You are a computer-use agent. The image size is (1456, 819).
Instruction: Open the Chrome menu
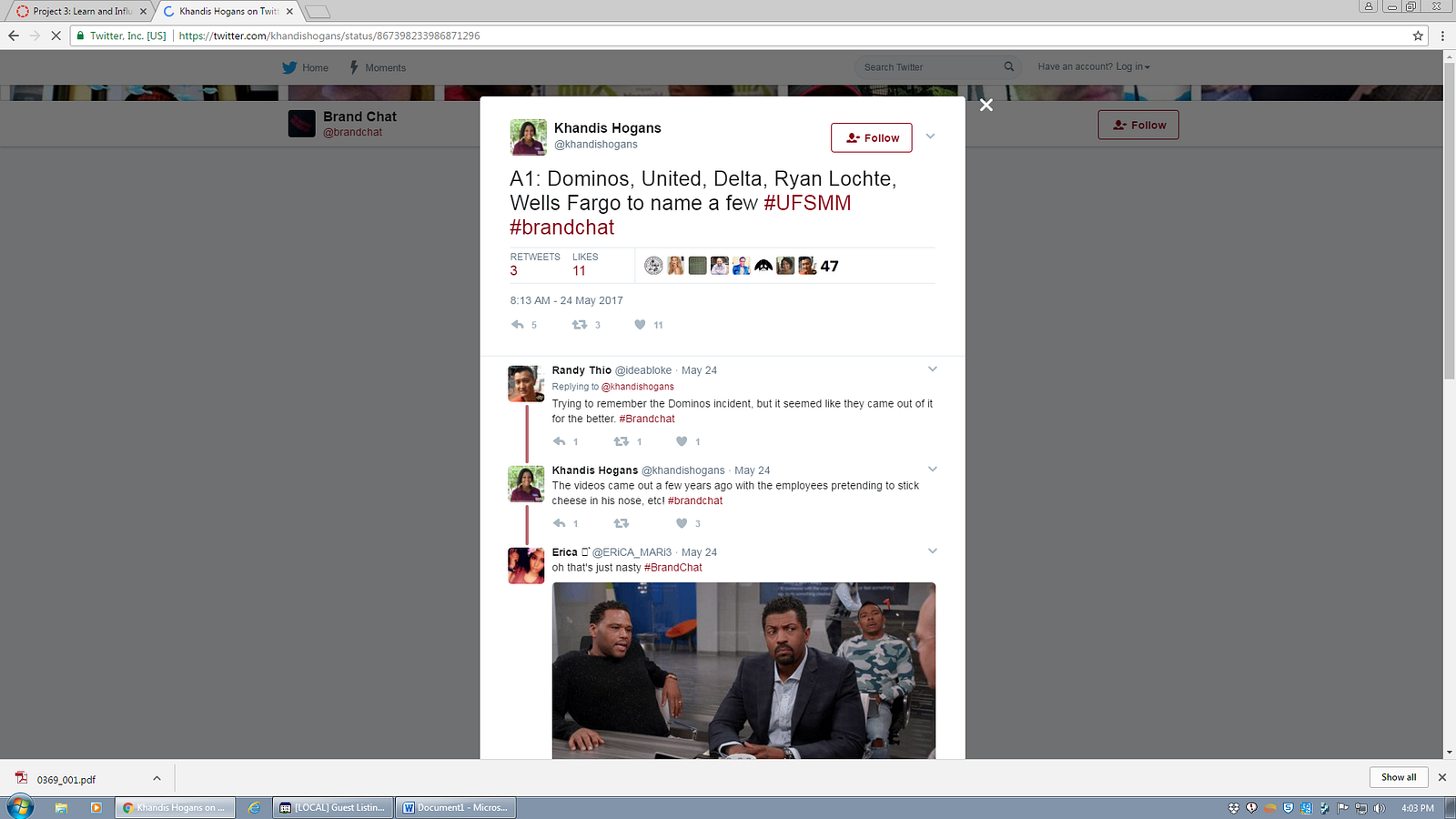(1442, 35)
